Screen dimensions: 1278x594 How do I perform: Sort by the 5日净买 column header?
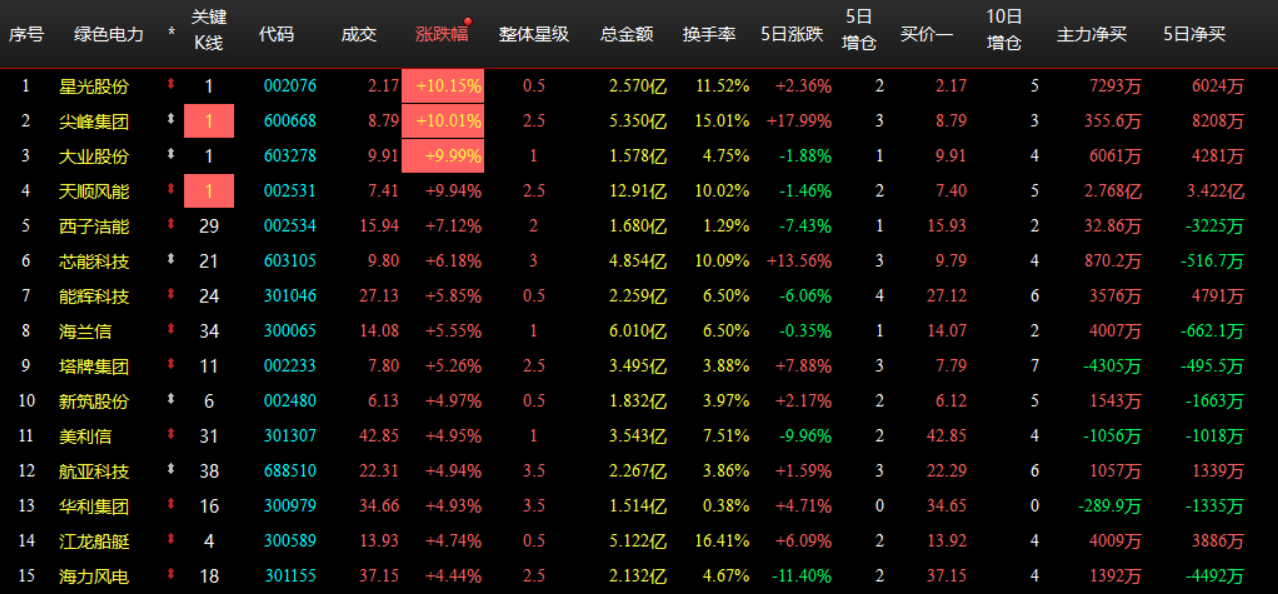click(1195, 34)
